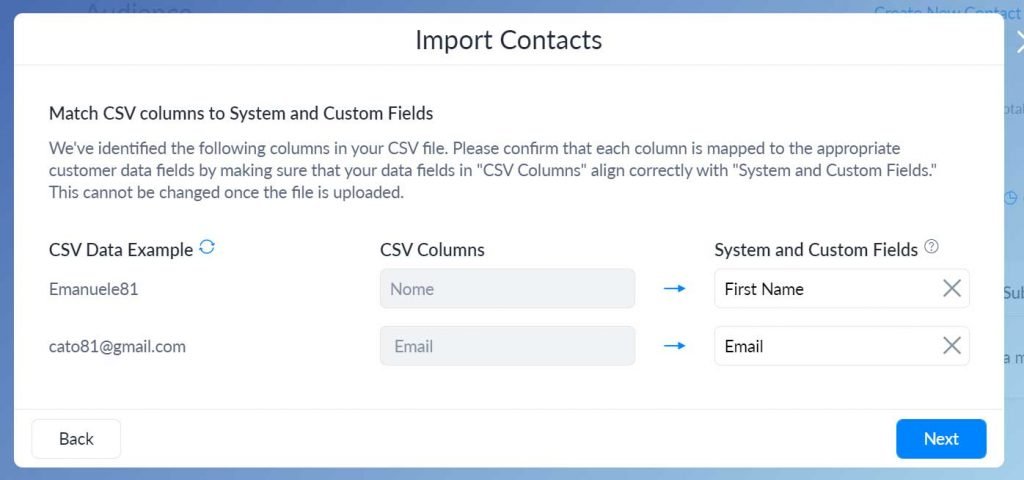The image size is (1024, 480).
Task: Click the Import Contacts dialog title
Action: 508,41
